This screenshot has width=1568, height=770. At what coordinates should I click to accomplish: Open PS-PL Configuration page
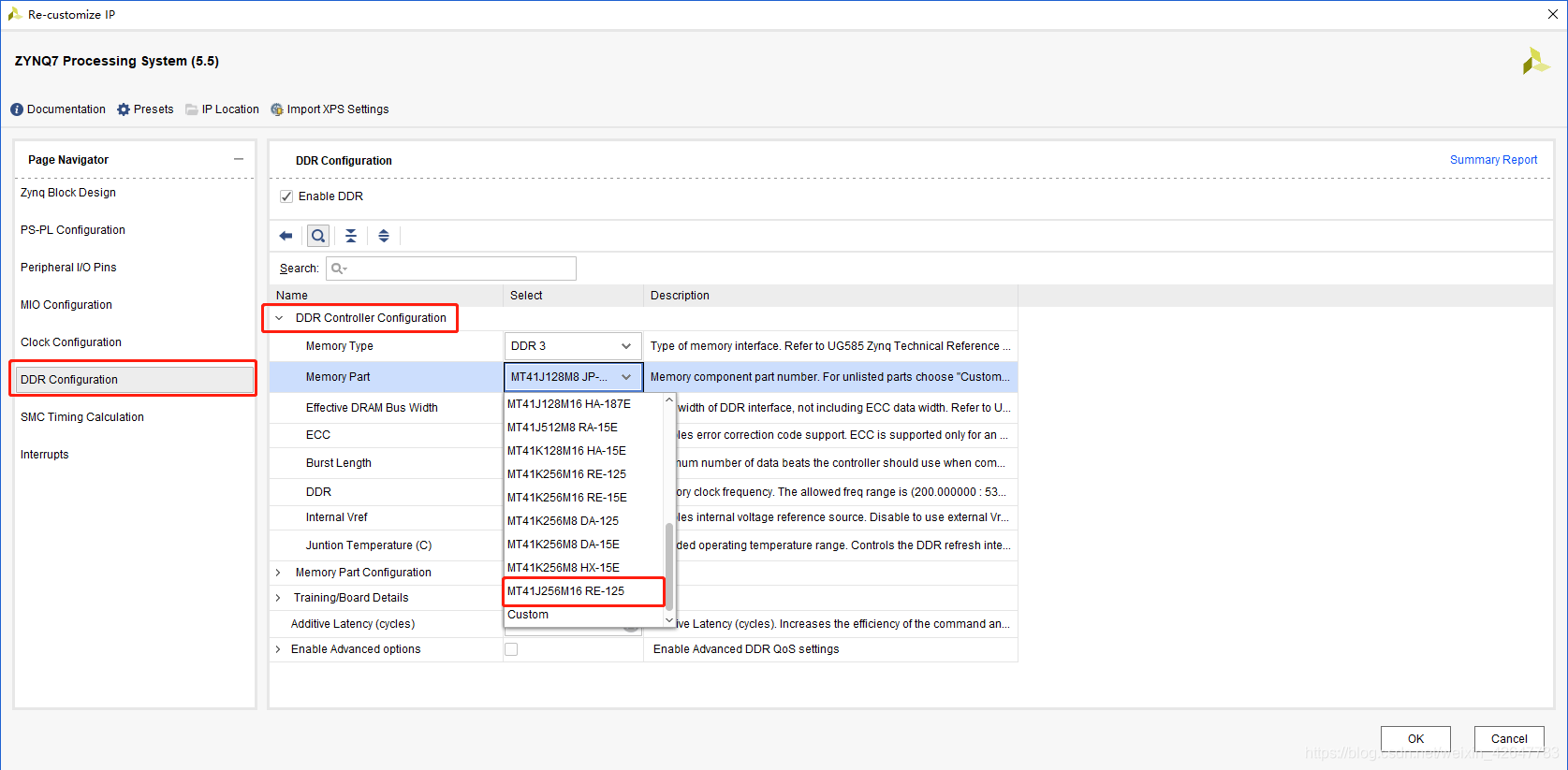pyautogui.click(x=73, y=230)
